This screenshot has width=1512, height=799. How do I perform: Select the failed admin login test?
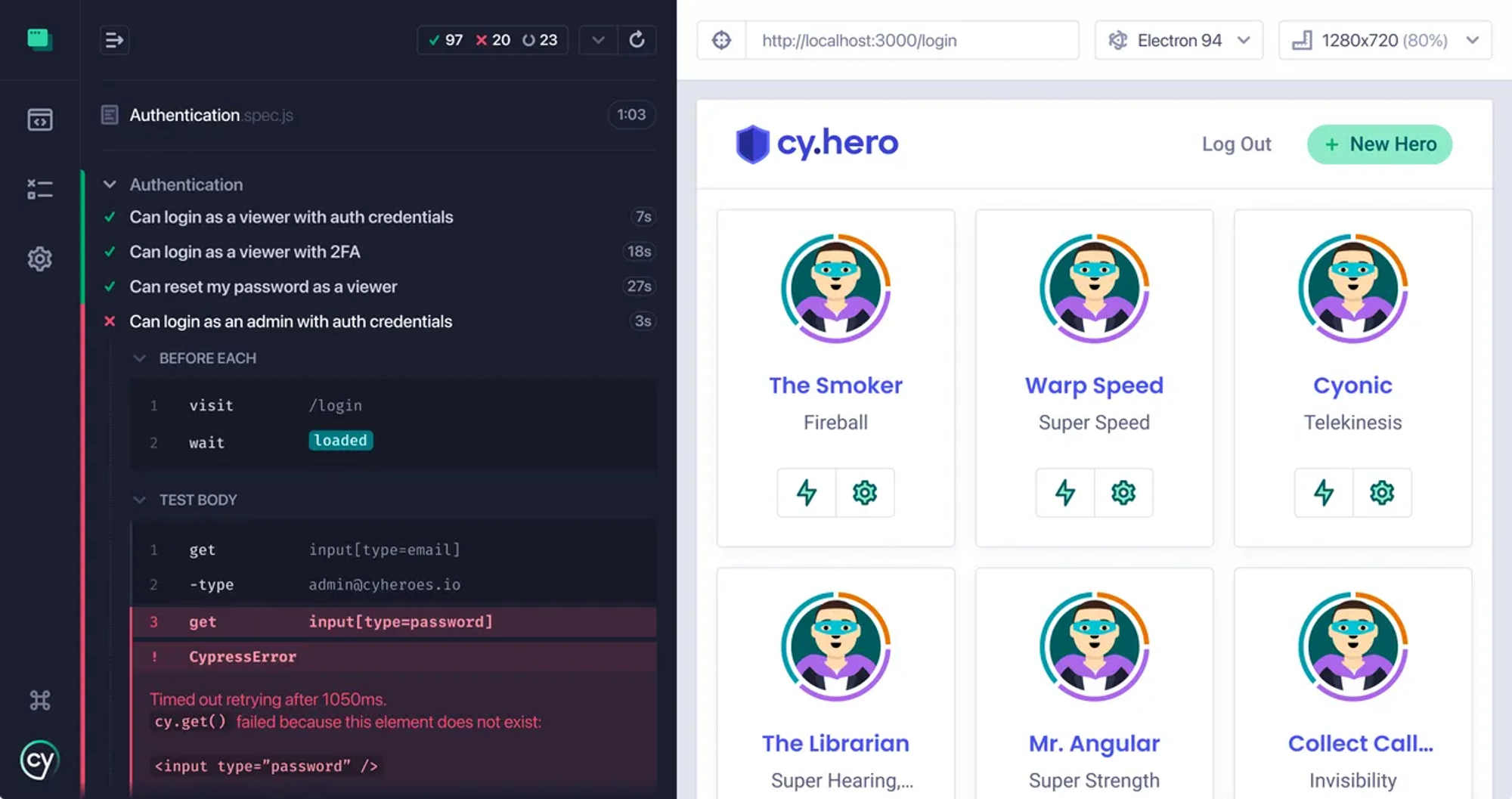291,321
